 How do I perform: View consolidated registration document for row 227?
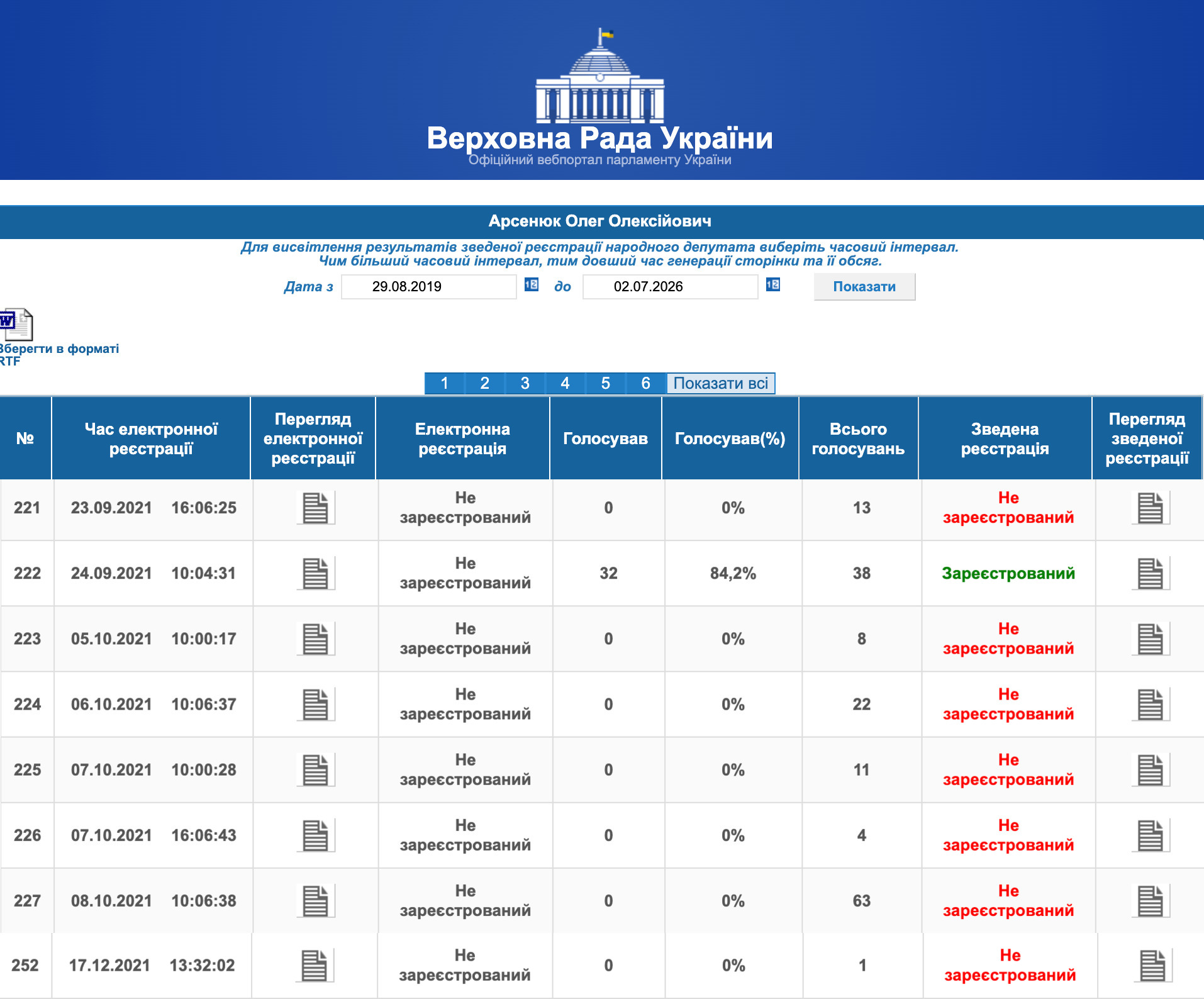click(1151, 900)
